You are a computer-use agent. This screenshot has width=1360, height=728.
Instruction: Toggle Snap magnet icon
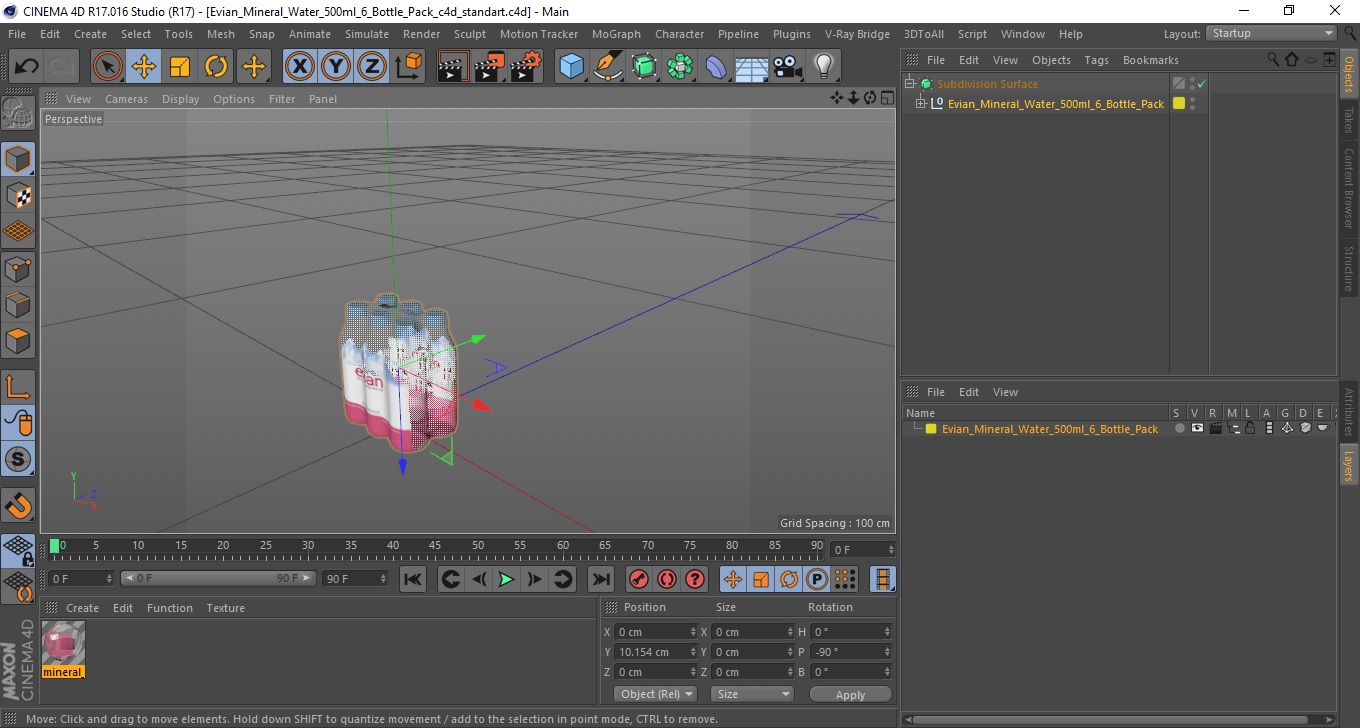pos(18,505)
